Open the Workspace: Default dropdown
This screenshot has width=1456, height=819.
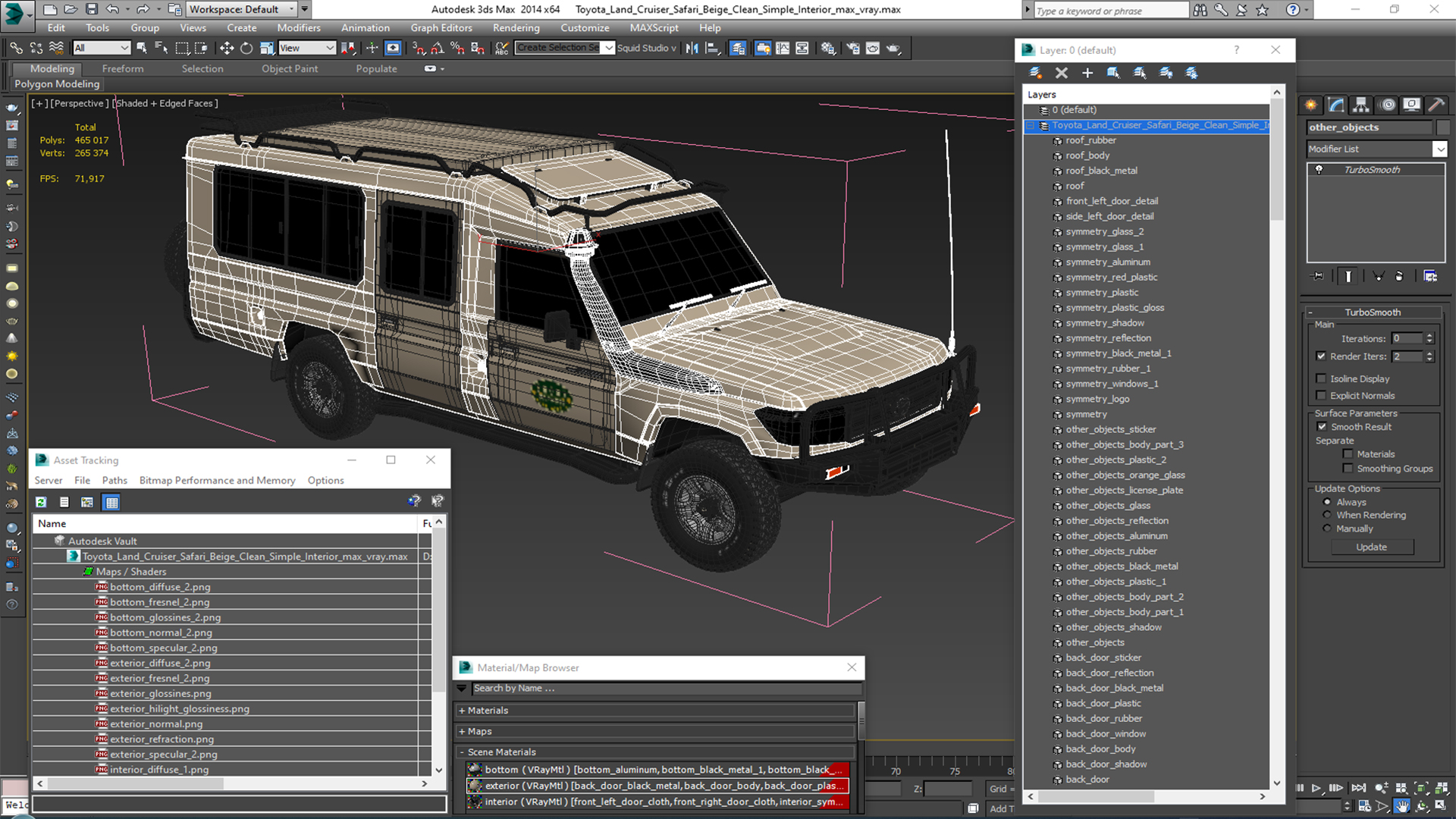[x=242, y=9]
